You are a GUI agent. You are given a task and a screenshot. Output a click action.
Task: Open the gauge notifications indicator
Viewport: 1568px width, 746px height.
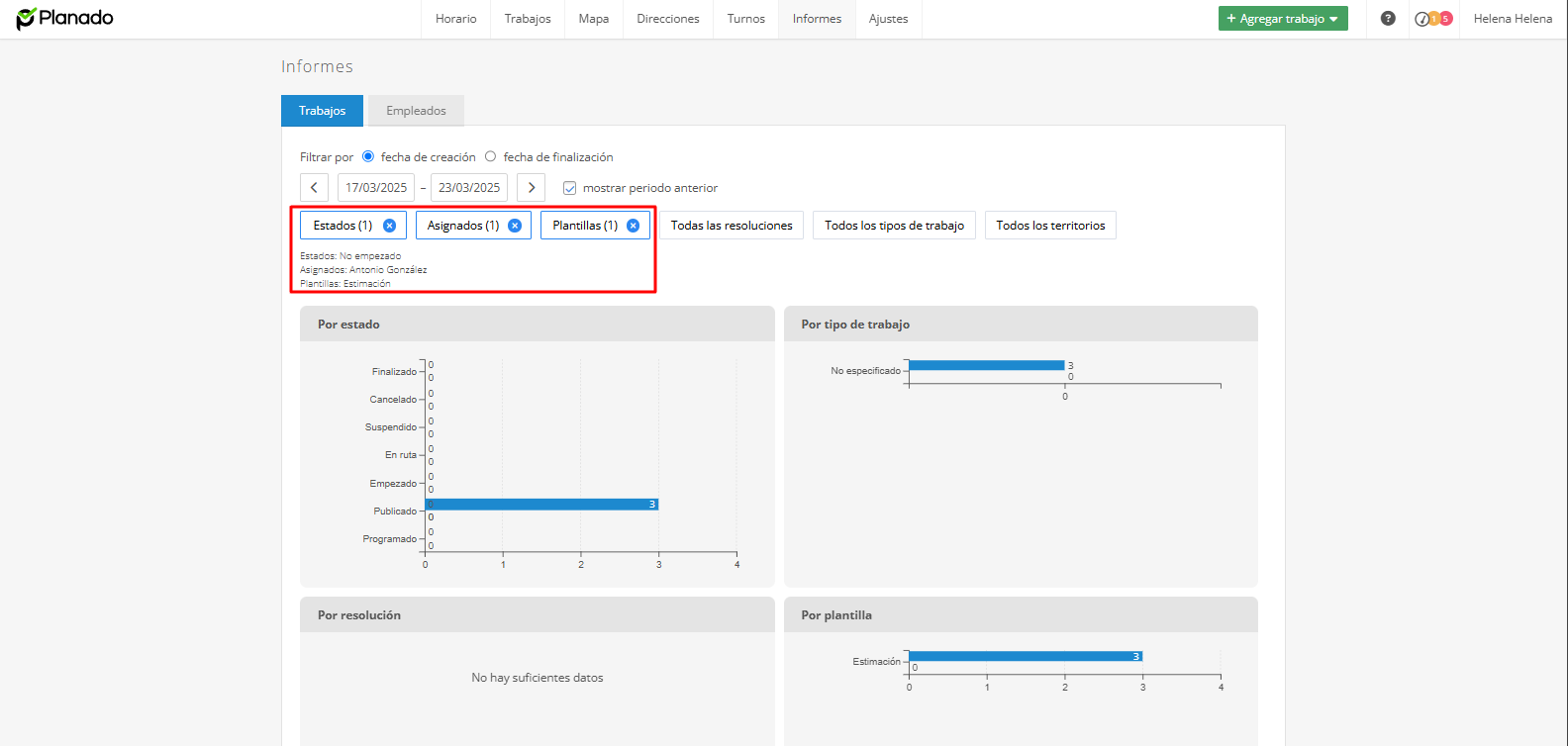pos(1433,18)
